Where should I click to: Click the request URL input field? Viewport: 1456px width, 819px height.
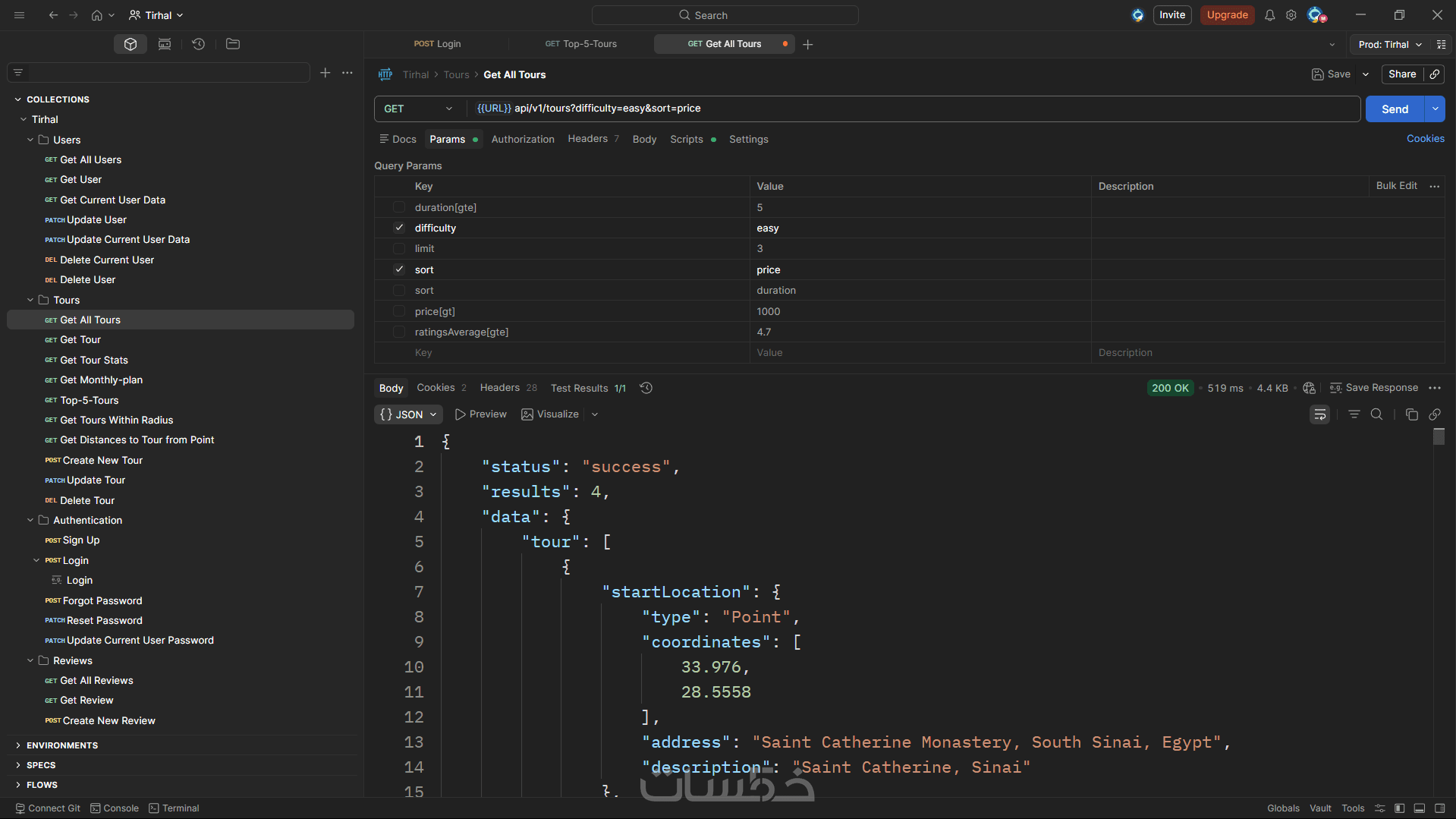(910, 109)
